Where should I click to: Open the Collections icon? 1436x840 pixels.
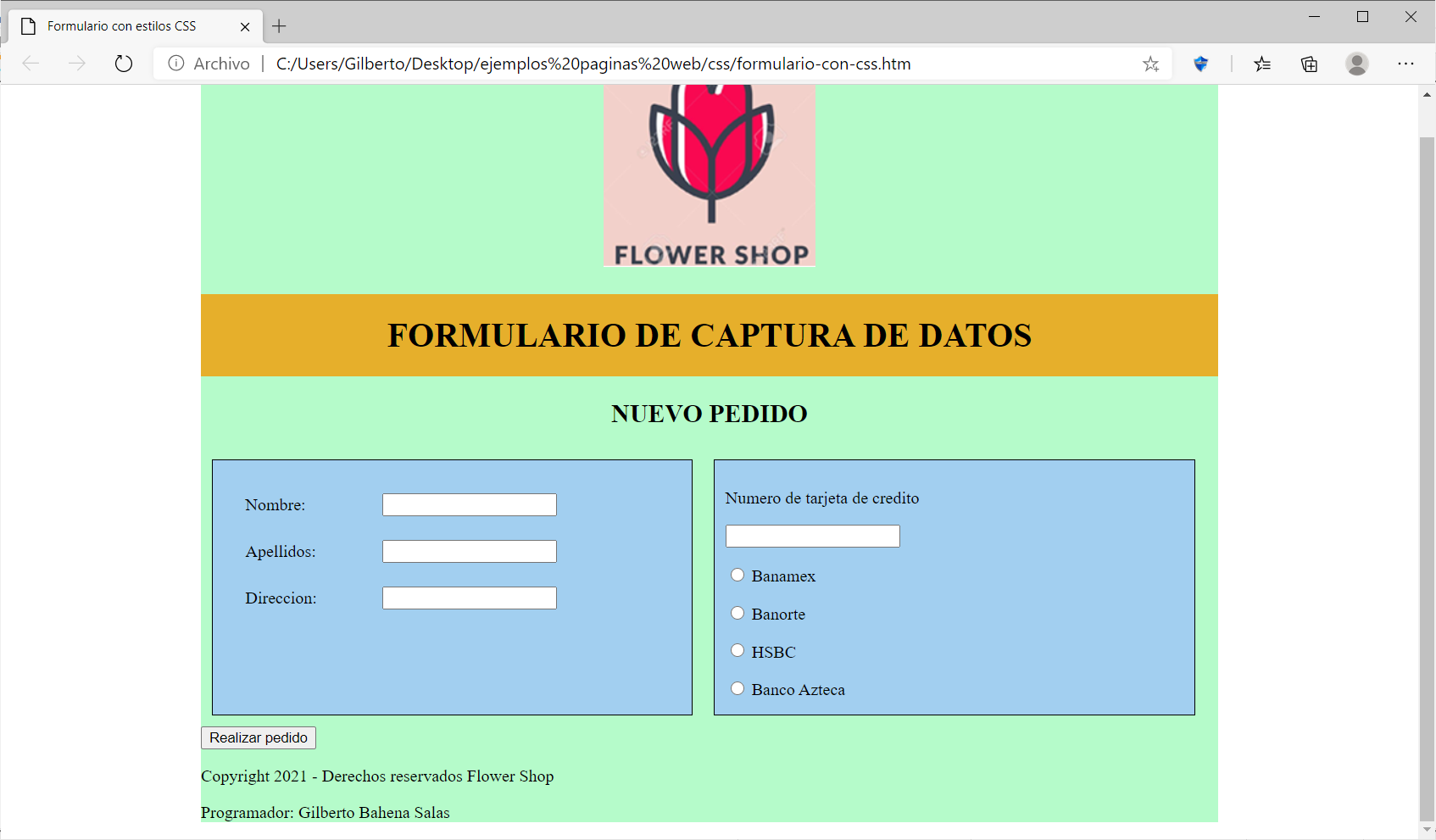(x=1310, y=64)
